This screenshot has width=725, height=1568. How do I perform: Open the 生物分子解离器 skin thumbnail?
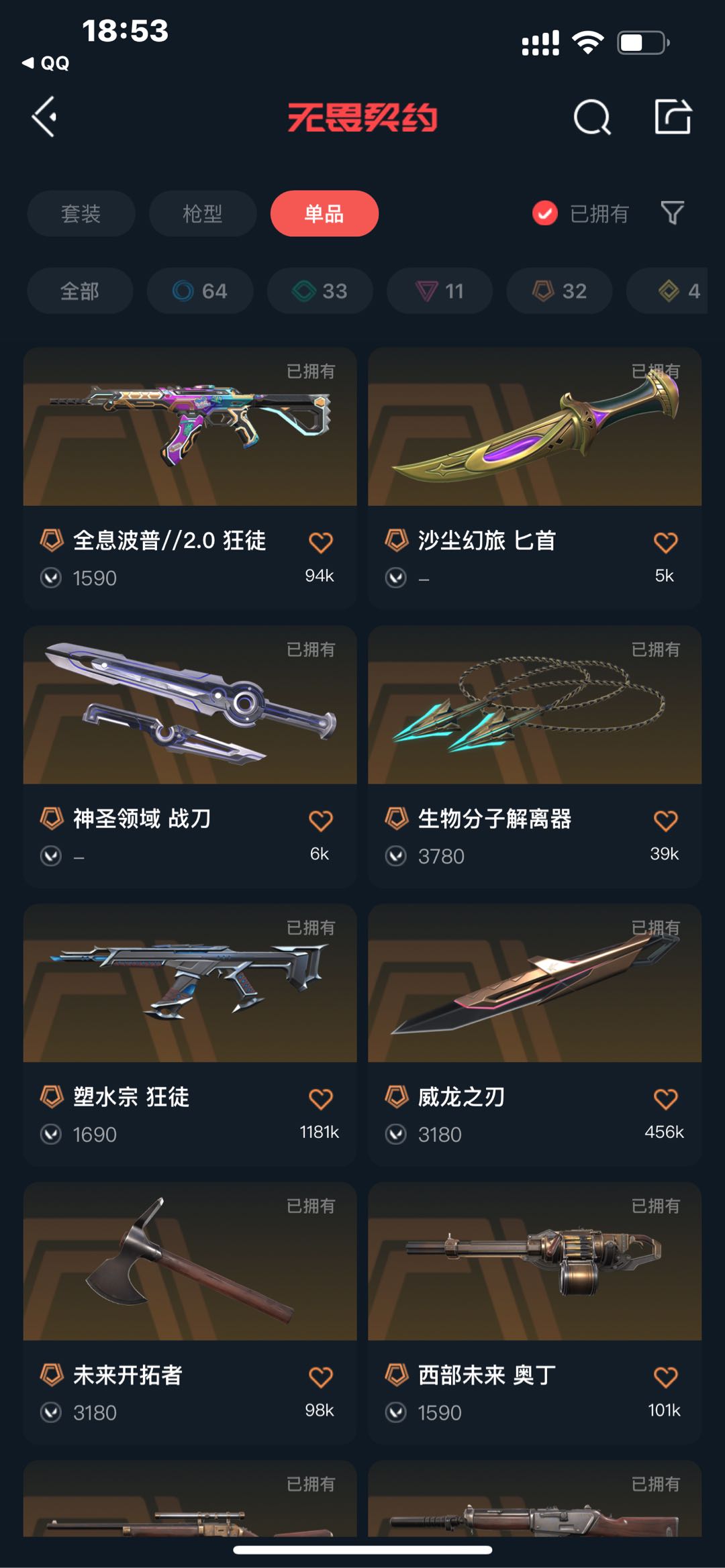[534, 704]
